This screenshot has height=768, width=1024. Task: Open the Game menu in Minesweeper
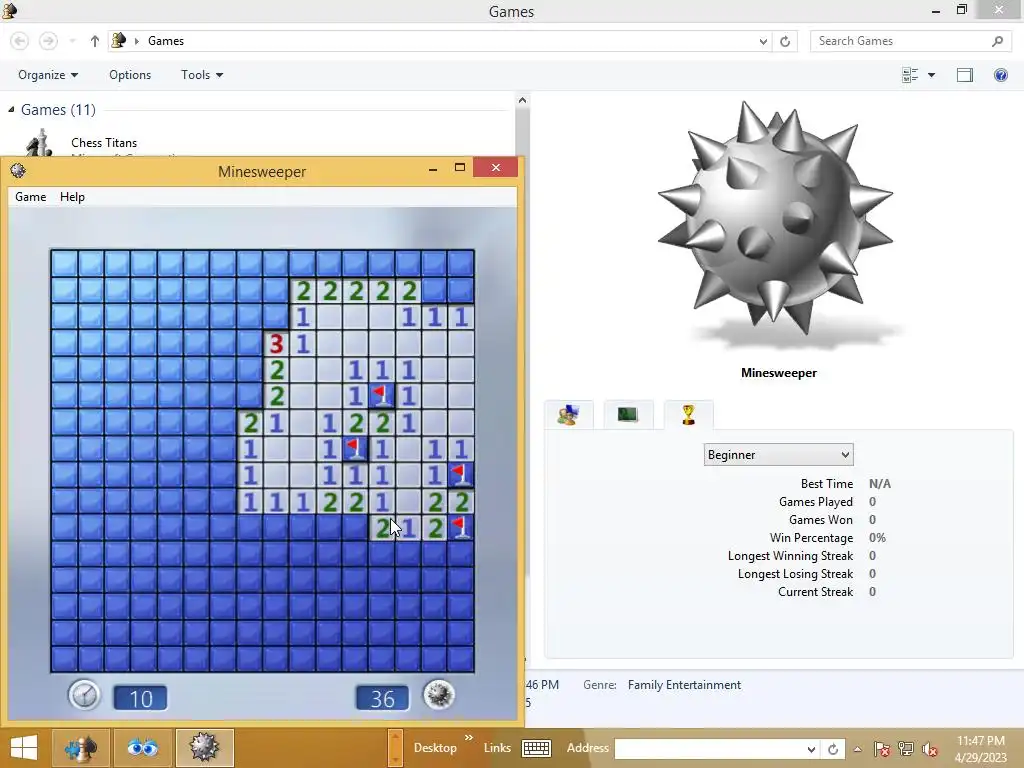[31, 197]
